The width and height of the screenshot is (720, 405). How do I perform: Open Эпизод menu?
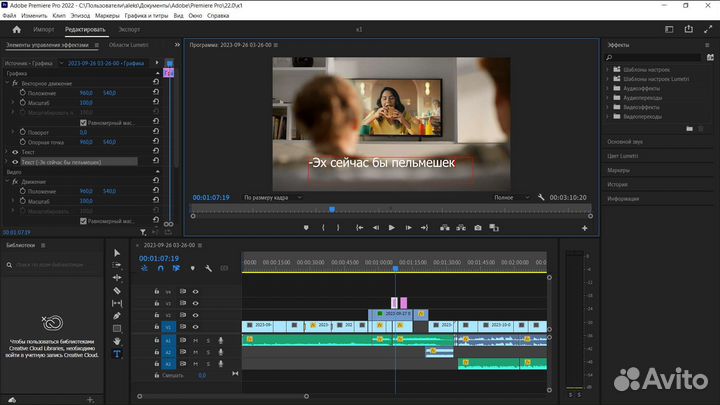click(x=80, y=16)
